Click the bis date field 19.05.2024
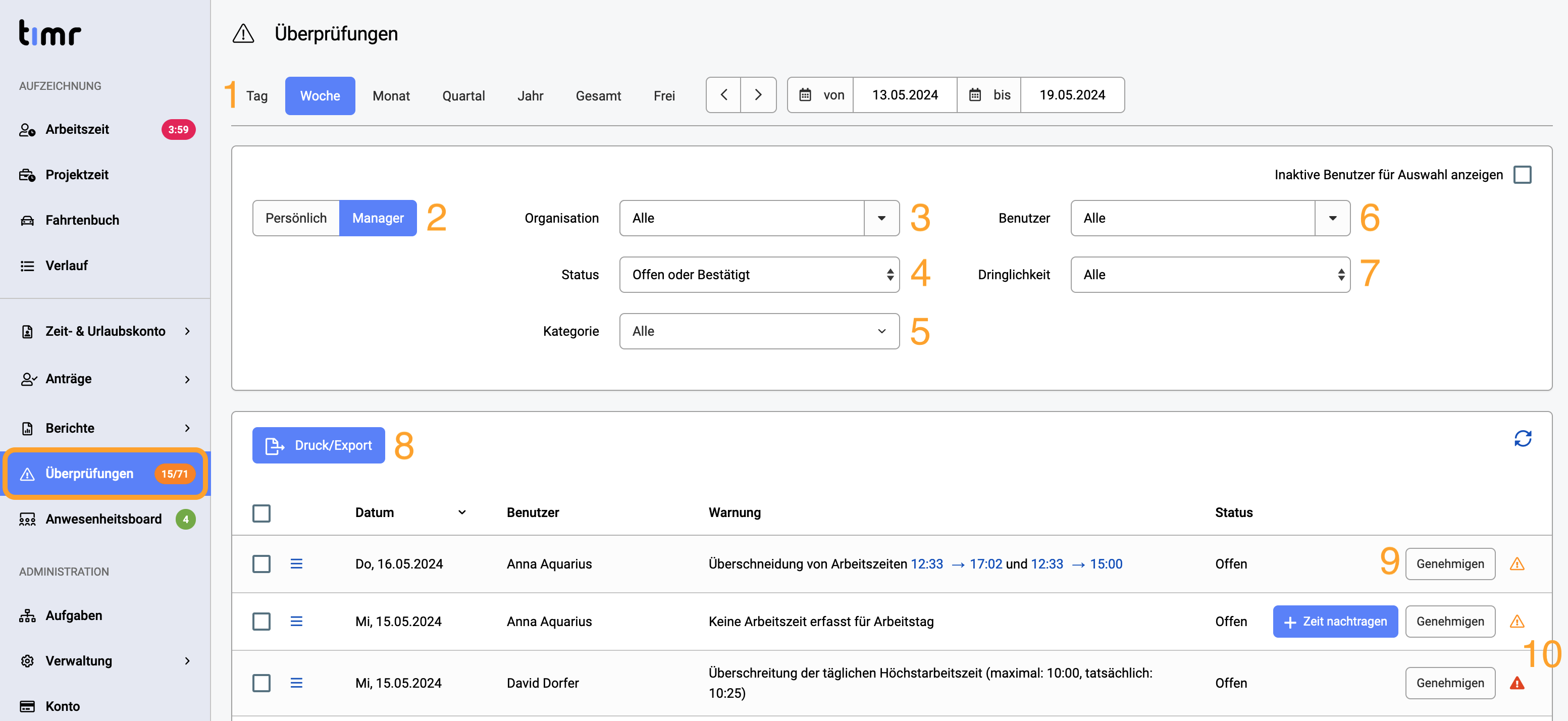This screenshot has height=721, width=1568. pos(1073,95)
